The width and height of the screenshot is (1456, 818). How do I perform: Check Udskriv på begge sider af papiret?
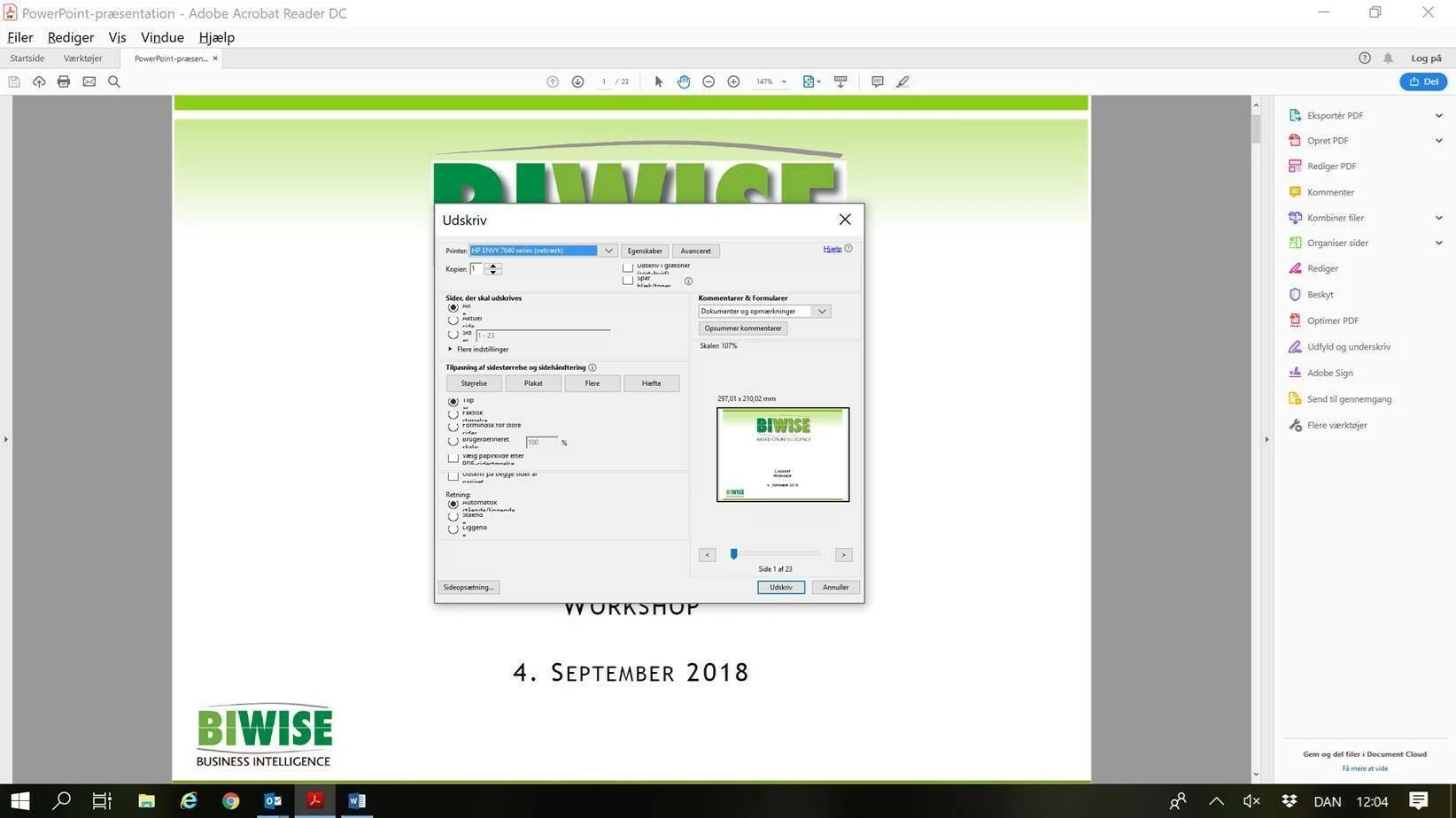coord(453,476)
